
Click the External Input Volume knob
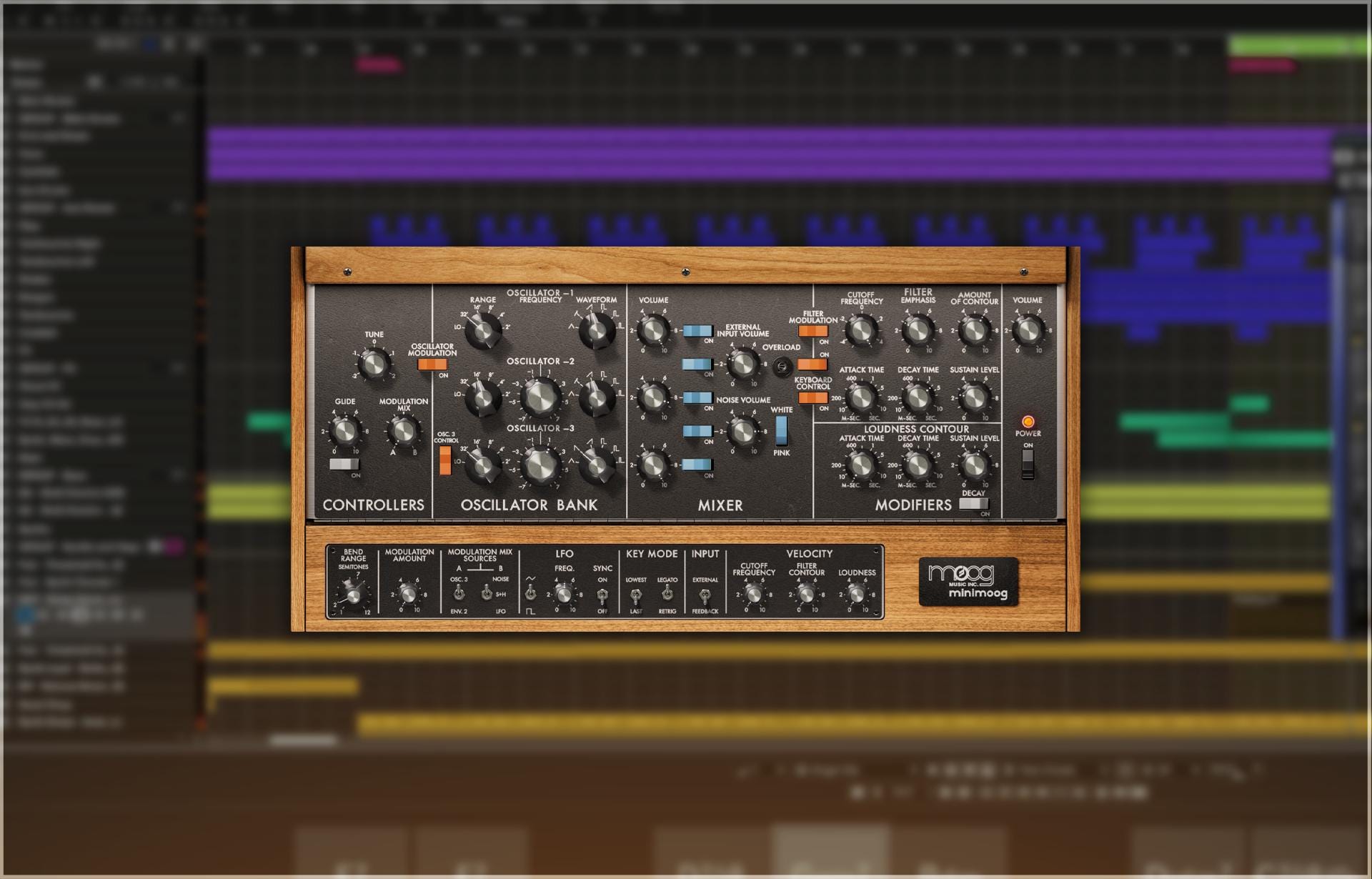(743, 364)
